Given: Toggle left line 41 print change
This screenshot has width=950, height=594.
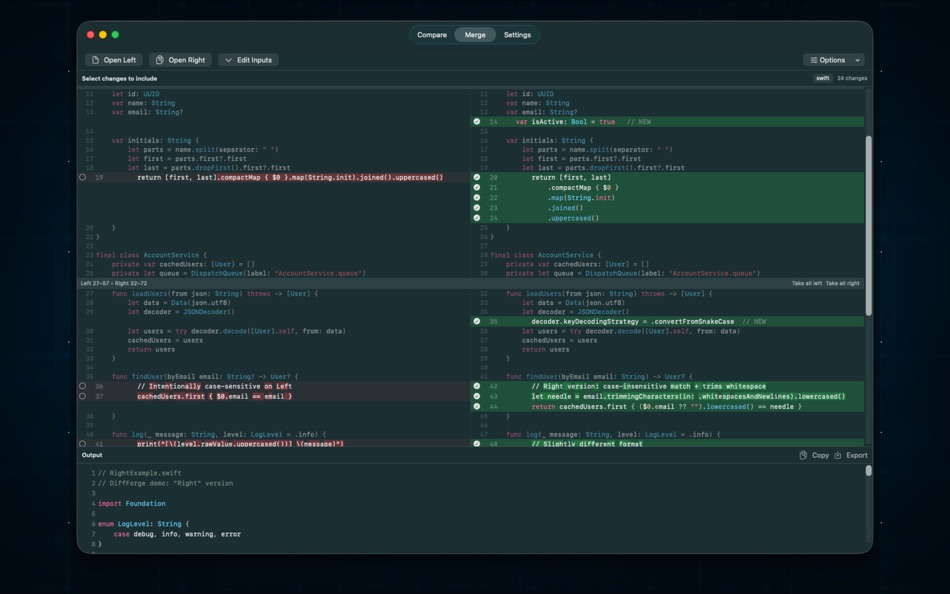Looking at the screenshot, I should click(x=82, y=444).
